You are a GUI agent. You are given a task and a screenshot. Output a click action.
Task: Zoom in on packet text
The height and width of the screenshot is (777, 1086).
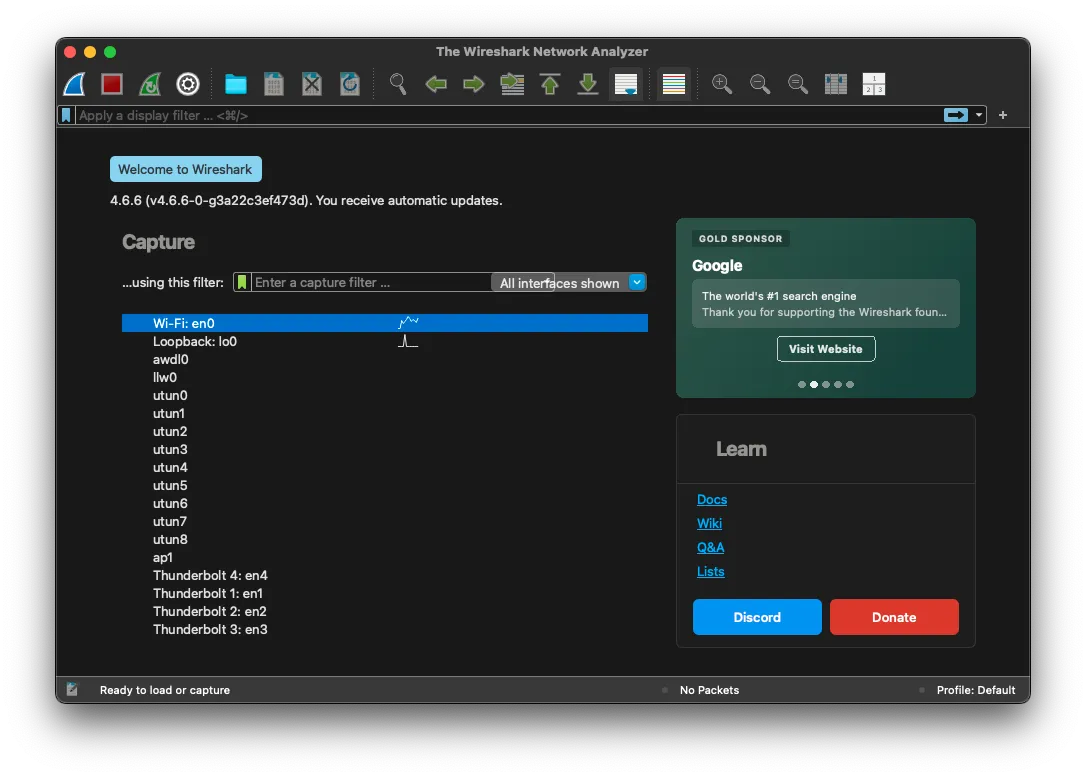click(722, 84)
